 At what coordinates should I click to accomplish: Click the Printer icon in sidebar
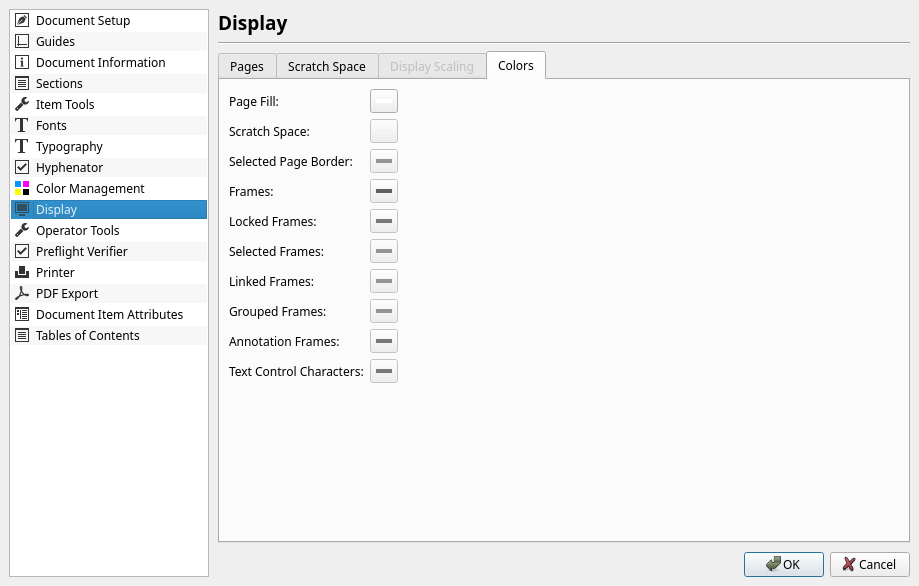click(22, 272)
